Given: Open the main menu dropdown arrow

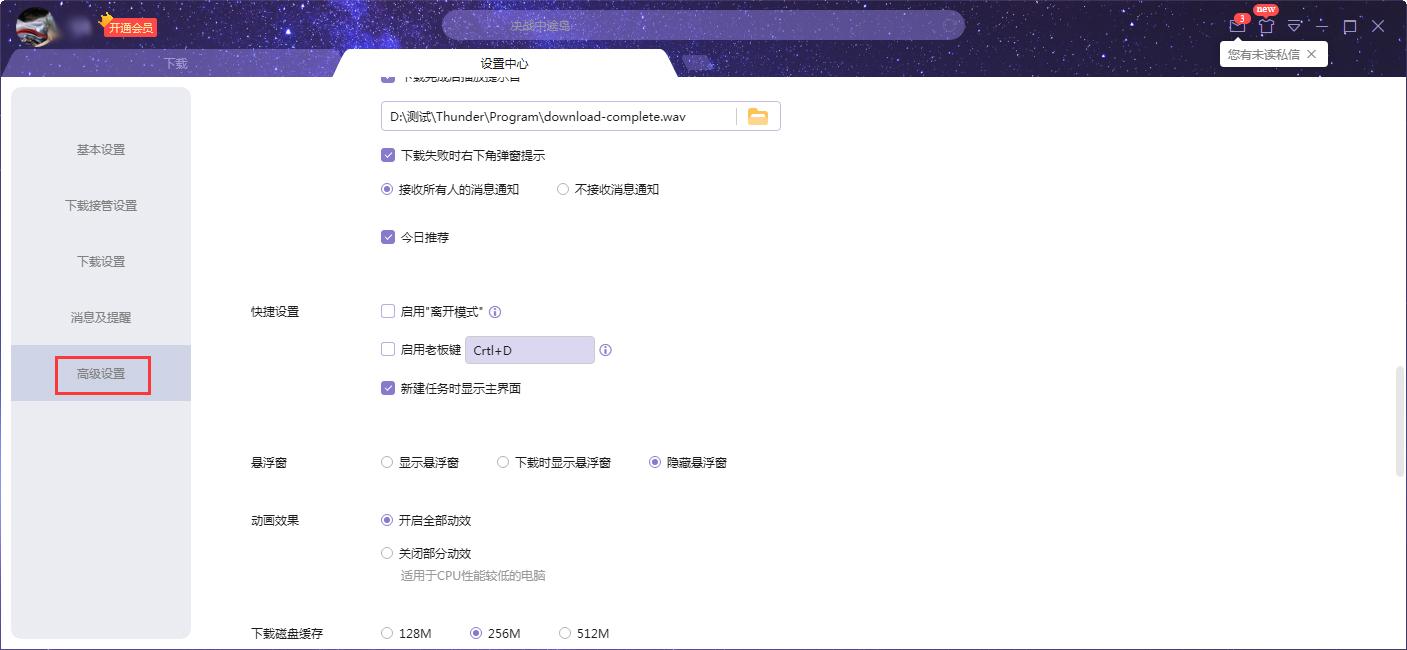Looking at the screenshot, I should [x=1294, y=26].
